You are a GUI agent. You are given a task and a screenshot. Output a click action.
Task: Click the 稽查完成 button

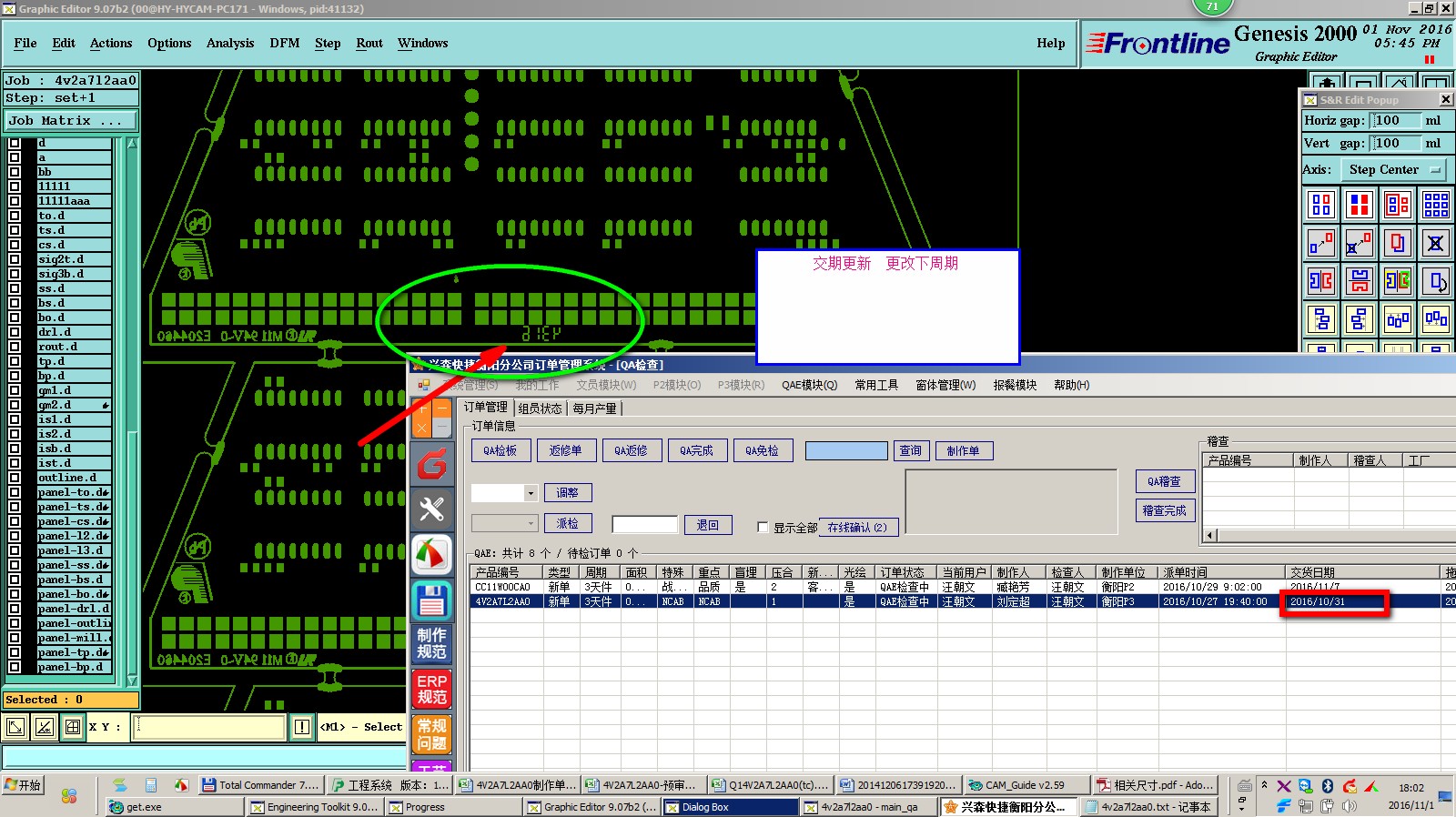pyautogui.click(x=1165, y=510)
